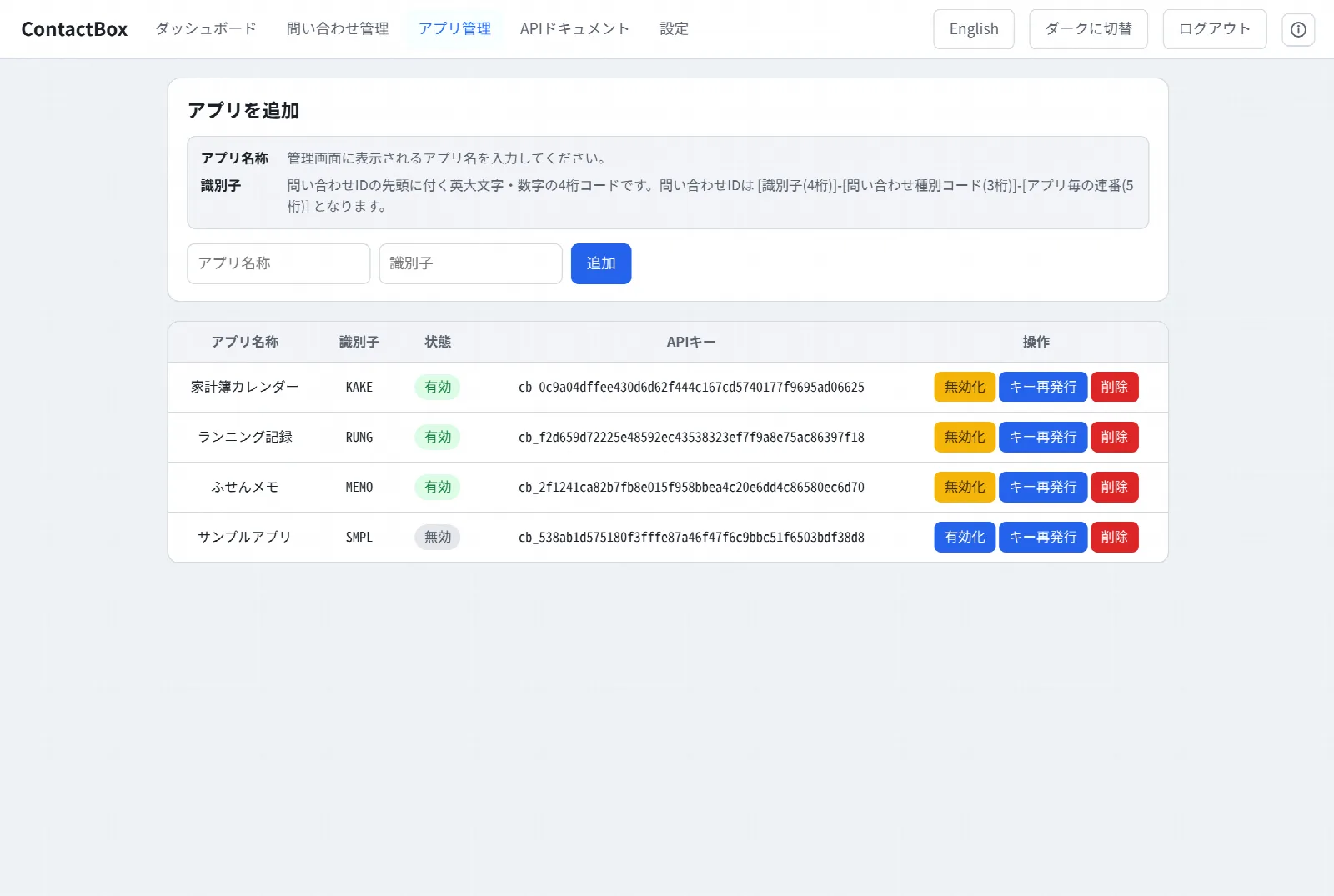
Task: Switch language to English
Action: click(x=974, y=29)
